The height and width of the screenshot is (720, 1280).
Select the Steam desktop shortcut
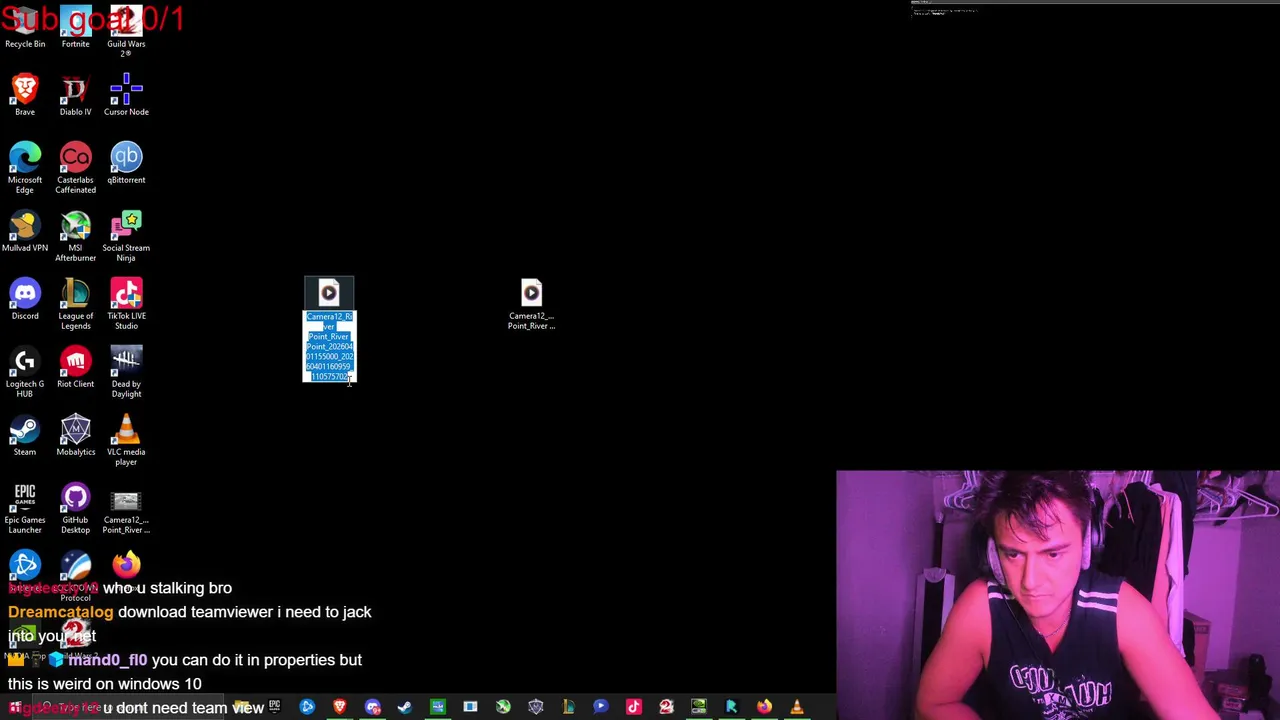25,435
